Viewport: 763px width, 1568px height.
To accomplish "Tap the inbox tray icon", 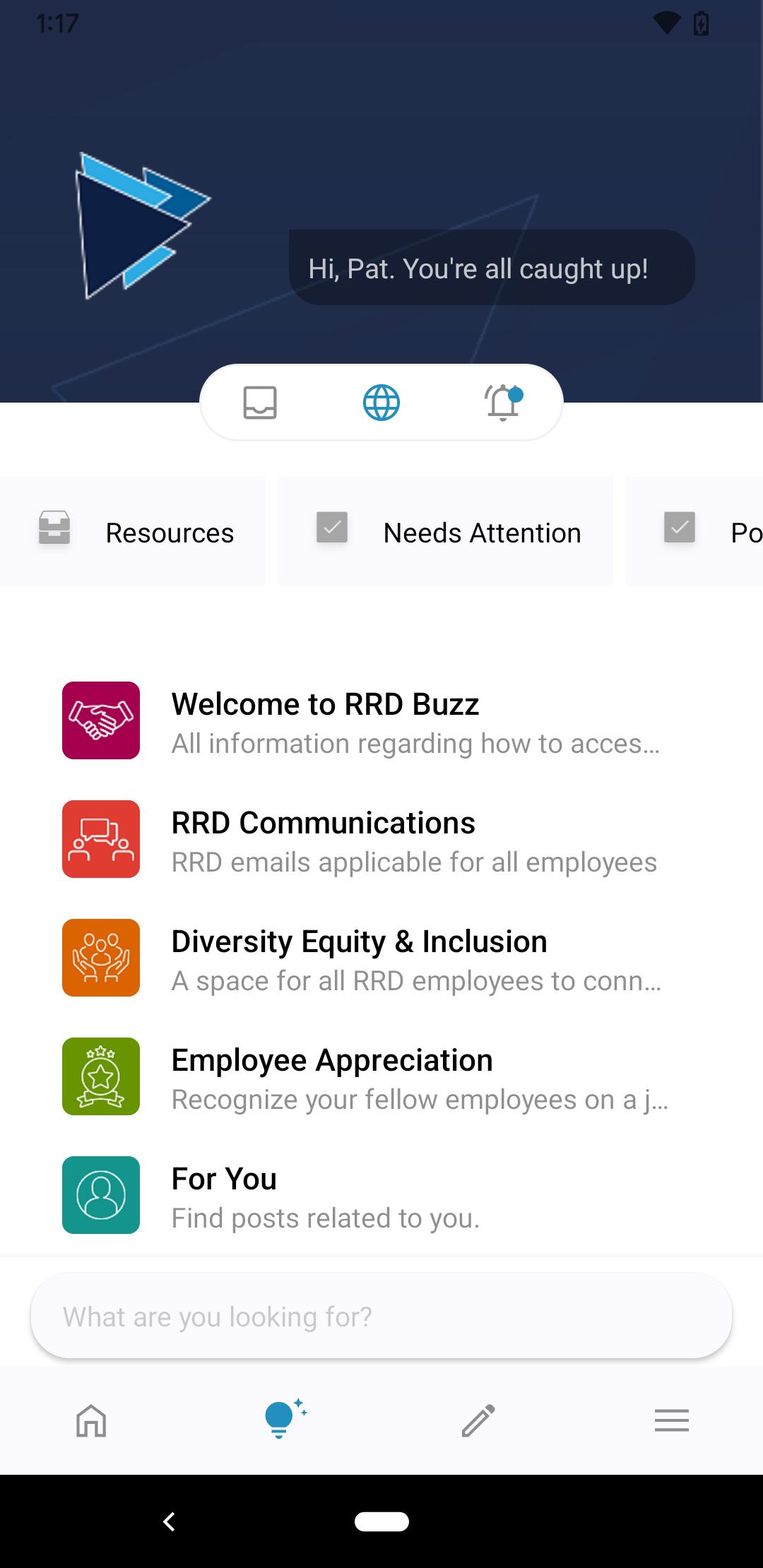I will pyautogui.click(x=260, y=403).
